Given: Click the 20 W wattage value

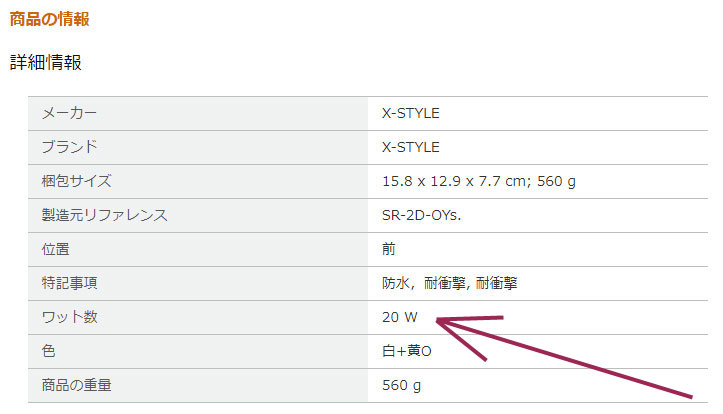Looking at the screenshot, I should pos(399,317).
